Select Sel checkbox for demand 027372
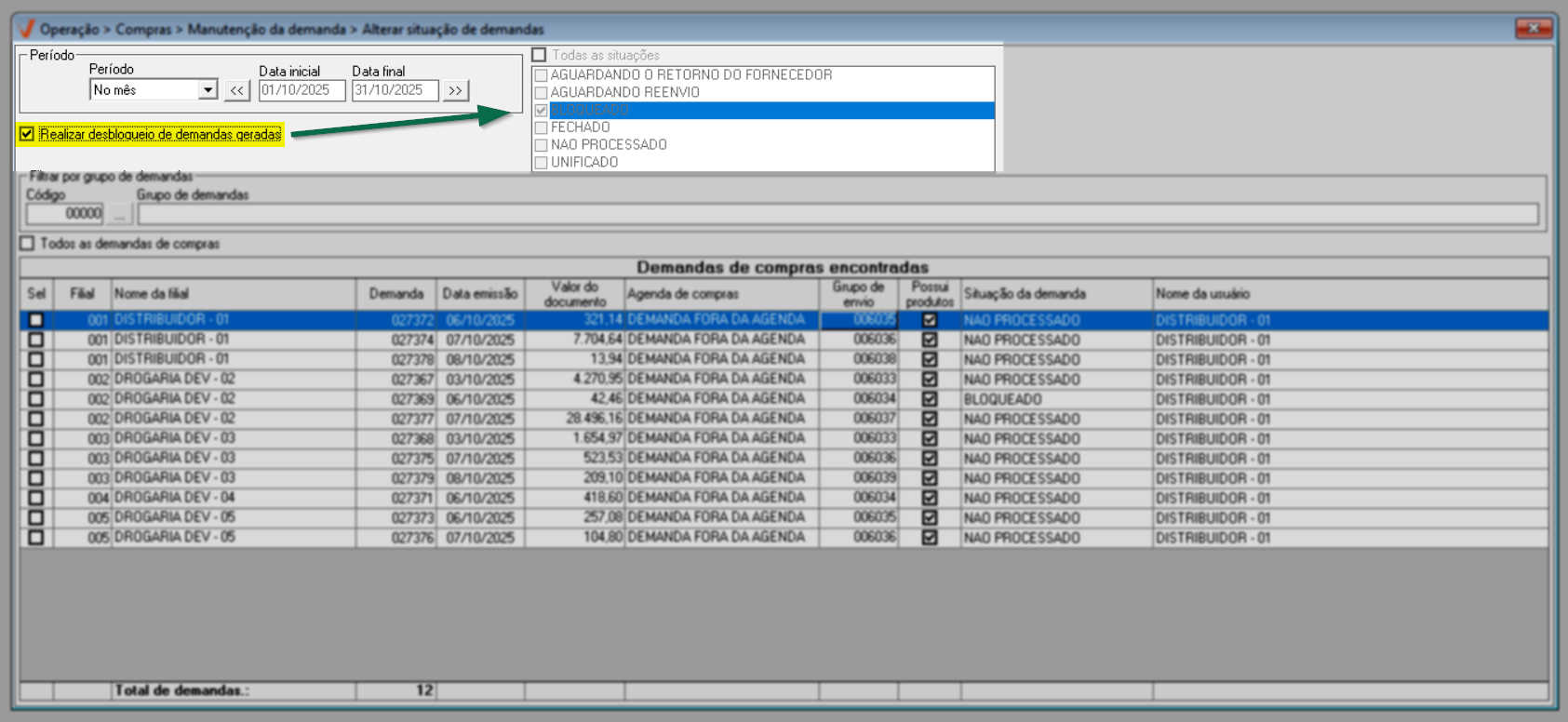Image resolution: width=1568 pixels, height=722 pixels. (x=36, y=320)
